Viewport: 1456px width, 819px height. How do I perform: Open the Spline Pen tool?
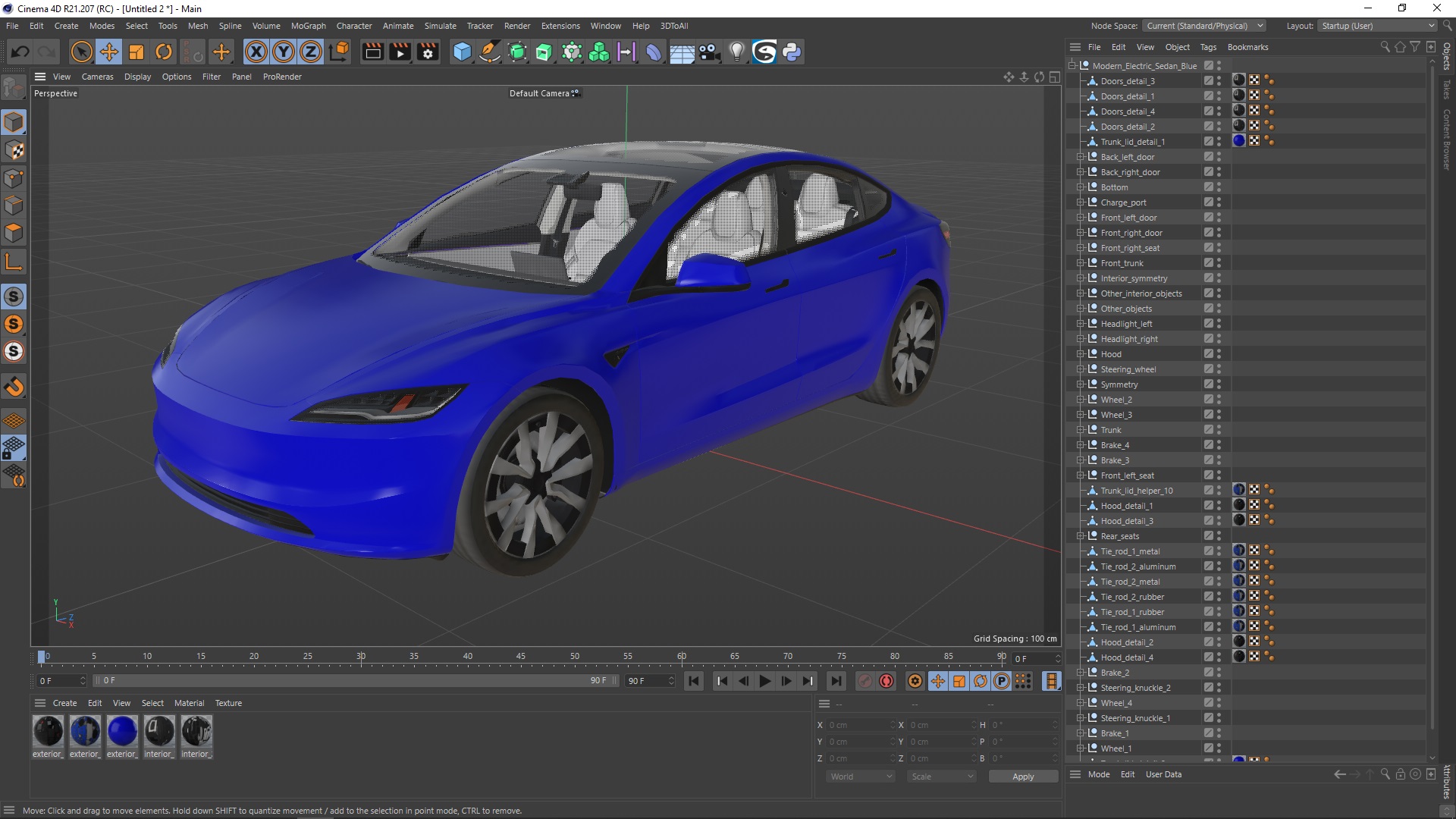tap(490, 52)
